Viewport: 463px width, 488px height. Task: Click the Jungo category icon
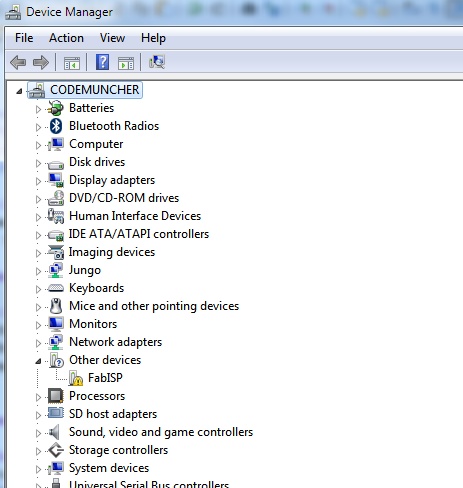tap(56, 270)
